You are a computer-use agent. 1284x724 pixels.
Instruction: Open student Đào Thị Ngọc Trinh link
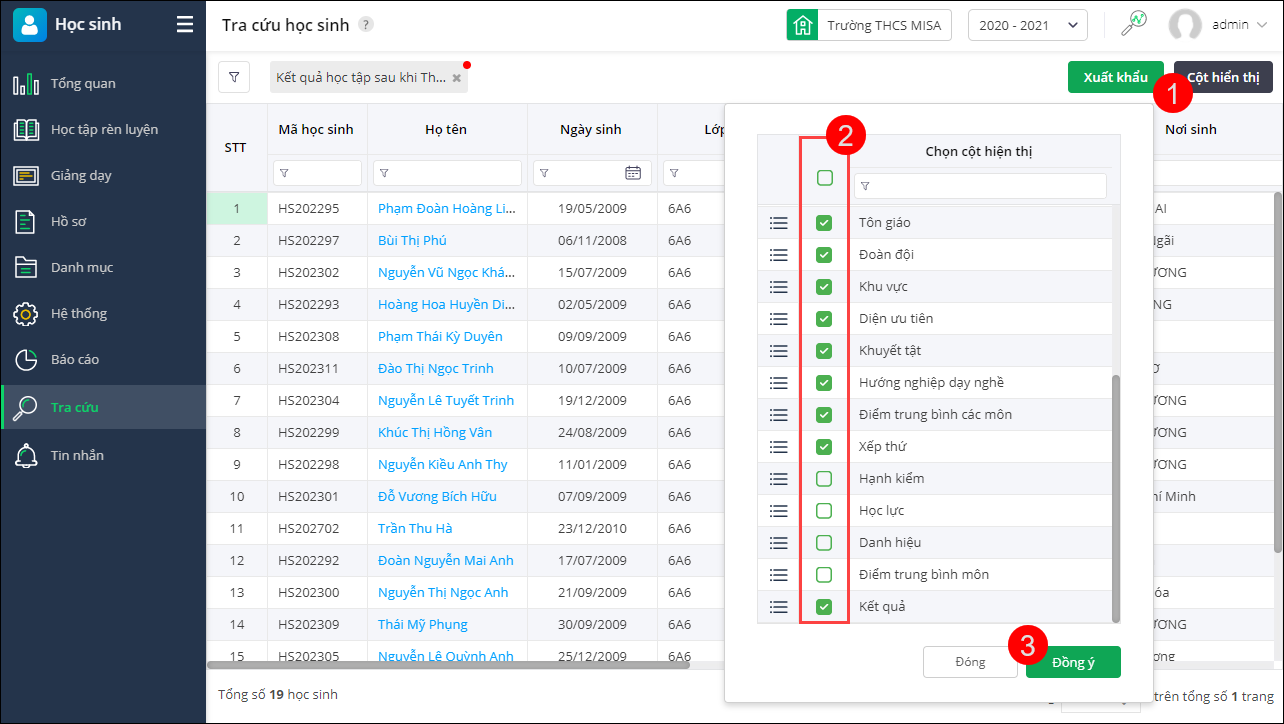tap(436, 369)
